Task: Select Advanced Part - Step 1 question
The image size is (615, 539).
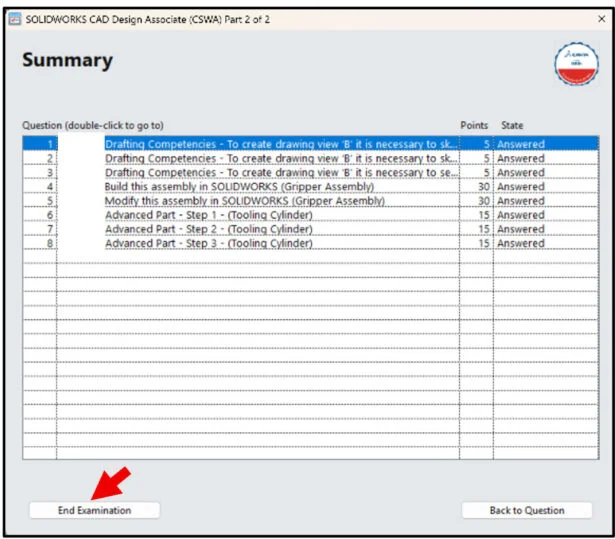Action: pyautogui.click(x=208, y=215)
